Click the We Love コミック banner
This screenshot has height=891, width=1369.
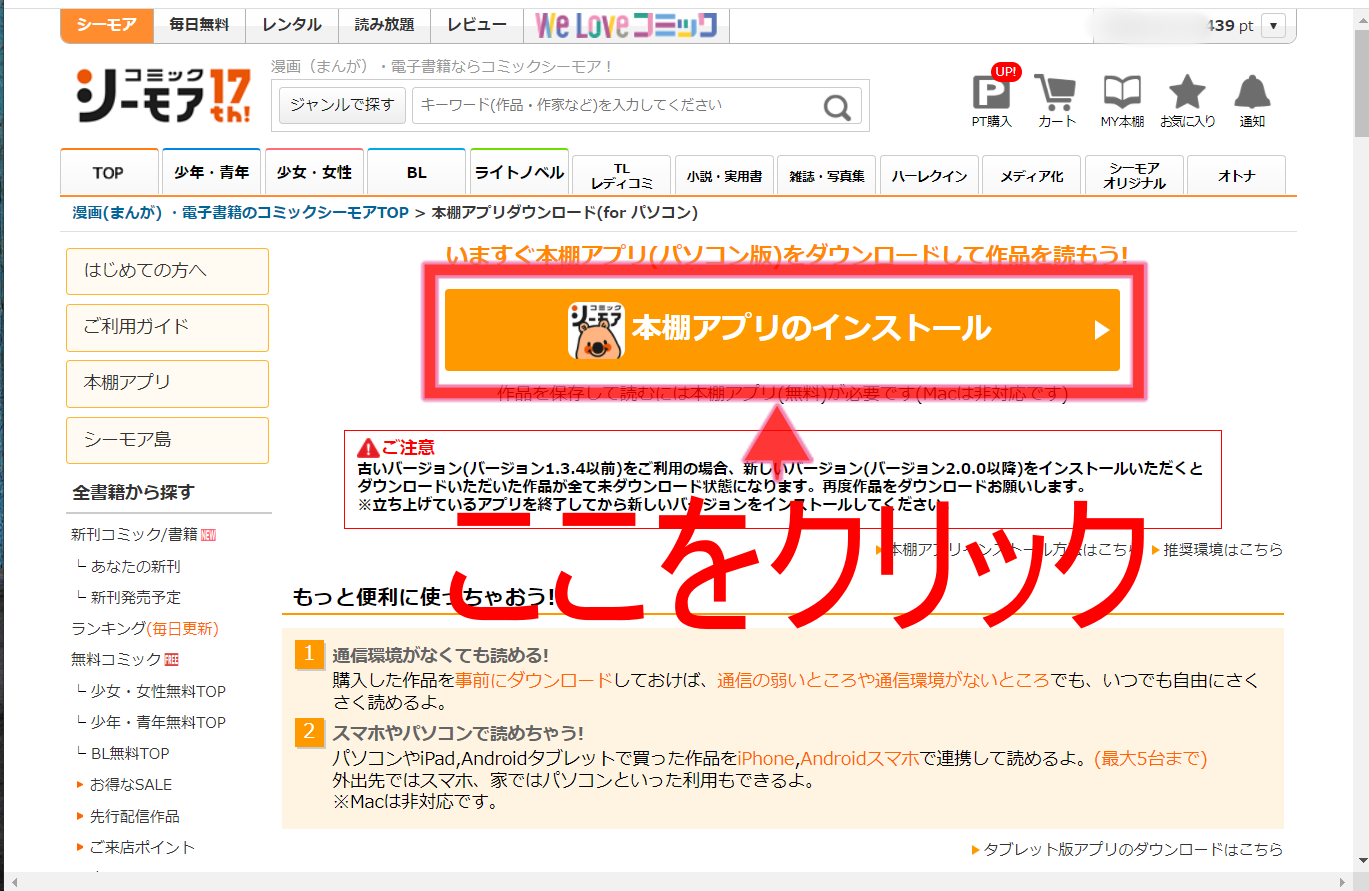pyautogui.click(x=626, y=25)
